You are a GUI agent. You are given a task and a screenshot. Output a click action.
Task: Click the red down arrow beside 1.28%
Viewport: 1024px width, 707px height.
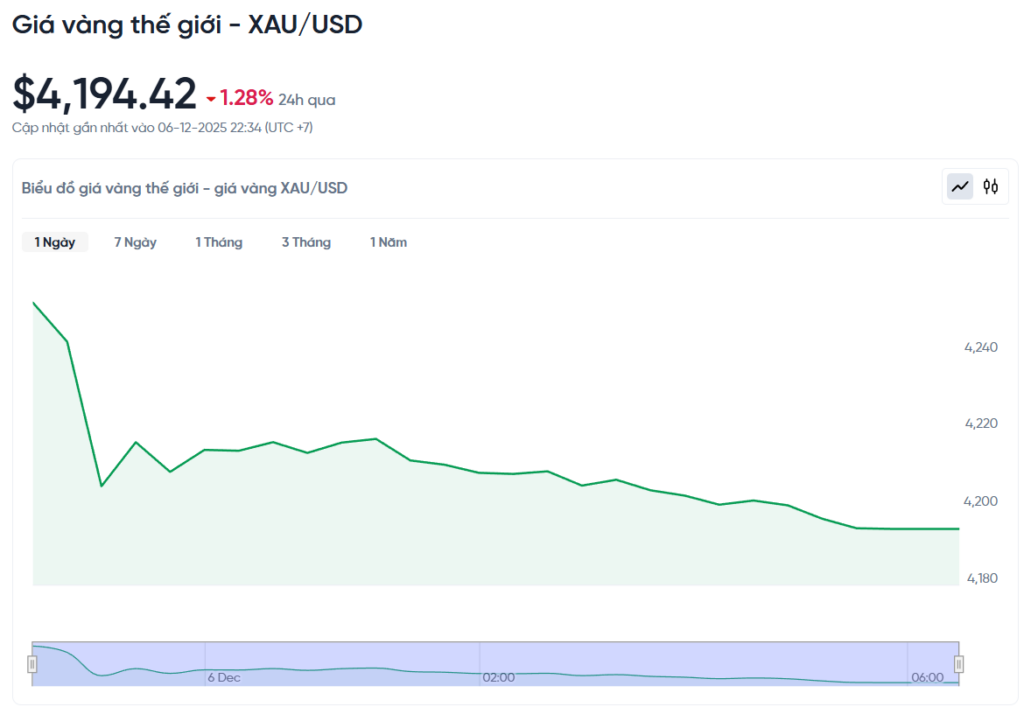211,99
